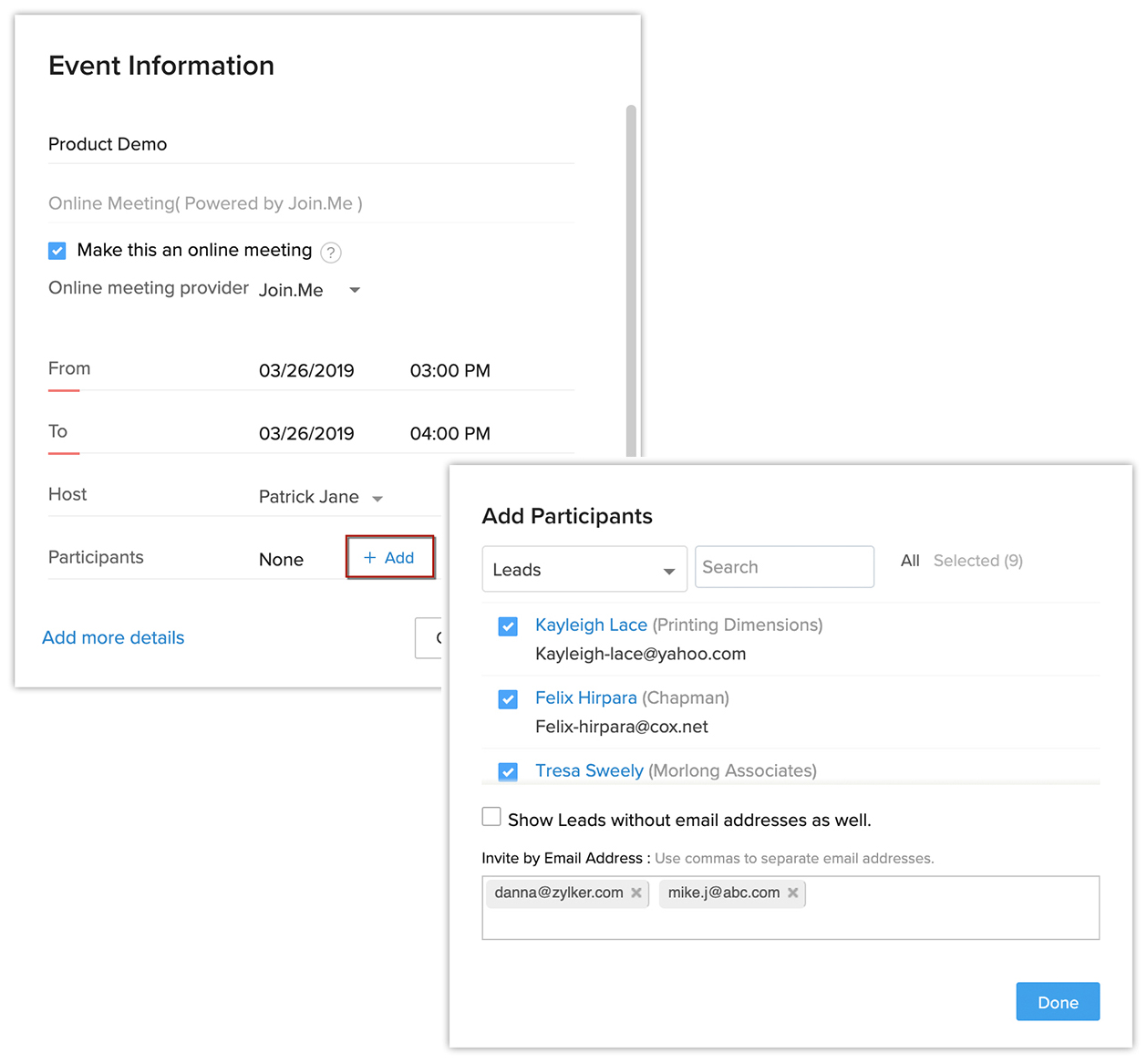This screenshot has height=1064, width=1147.
Task: Open Kayleigh Lace lead link
Action: pyautogui.click(x=591, y=625)
